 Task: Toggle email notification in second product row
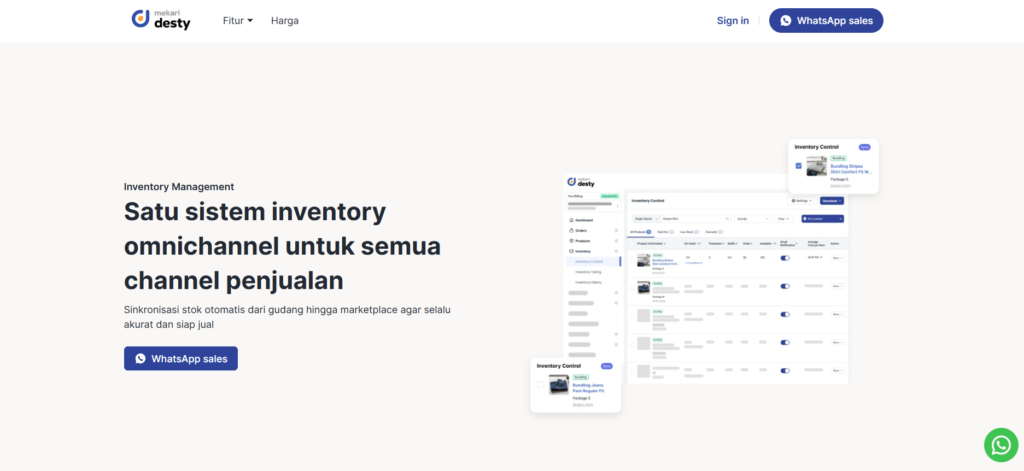click(x=785, y=286)
